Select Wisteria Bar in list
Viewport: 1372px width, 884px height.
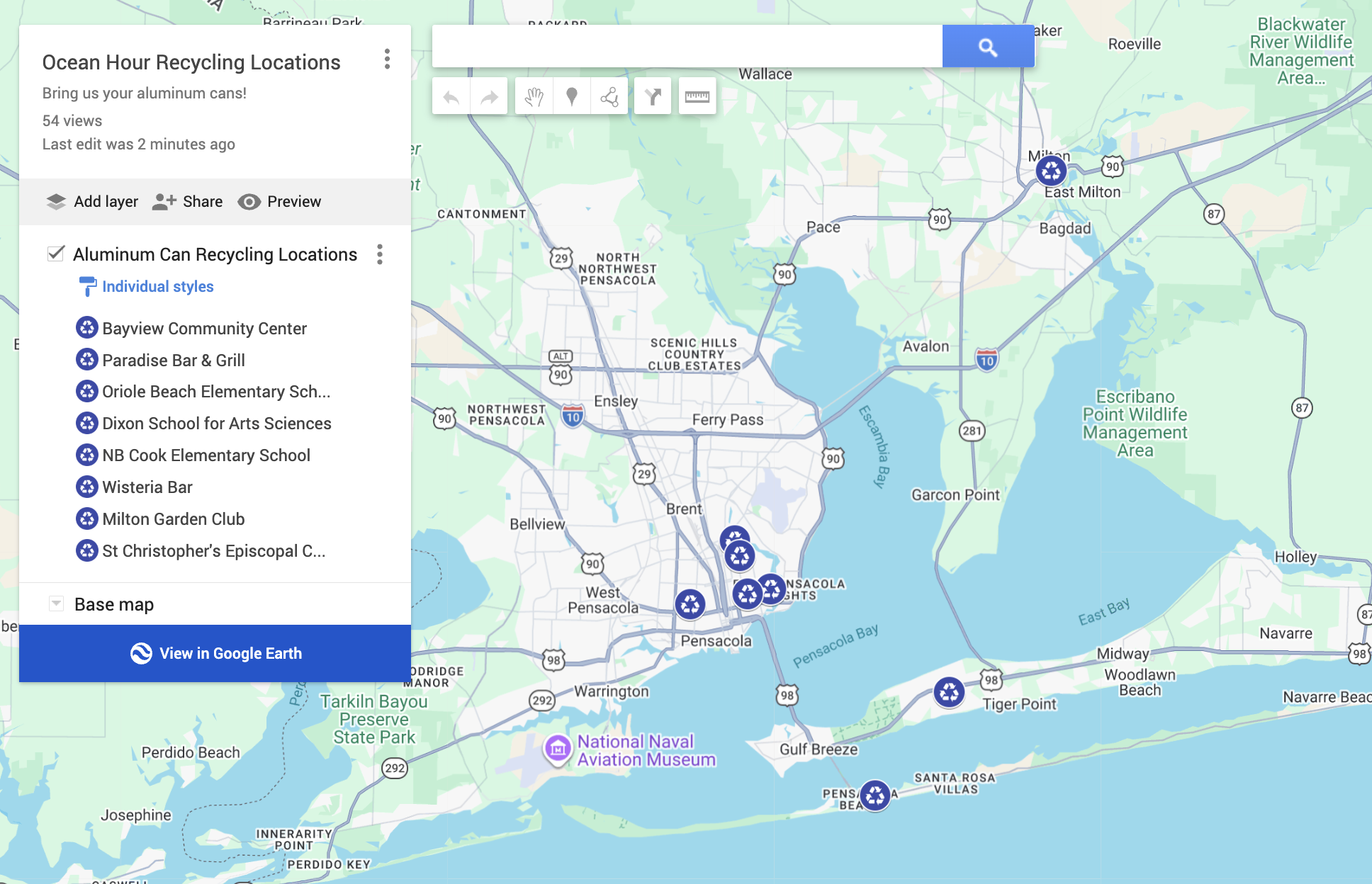147,487
